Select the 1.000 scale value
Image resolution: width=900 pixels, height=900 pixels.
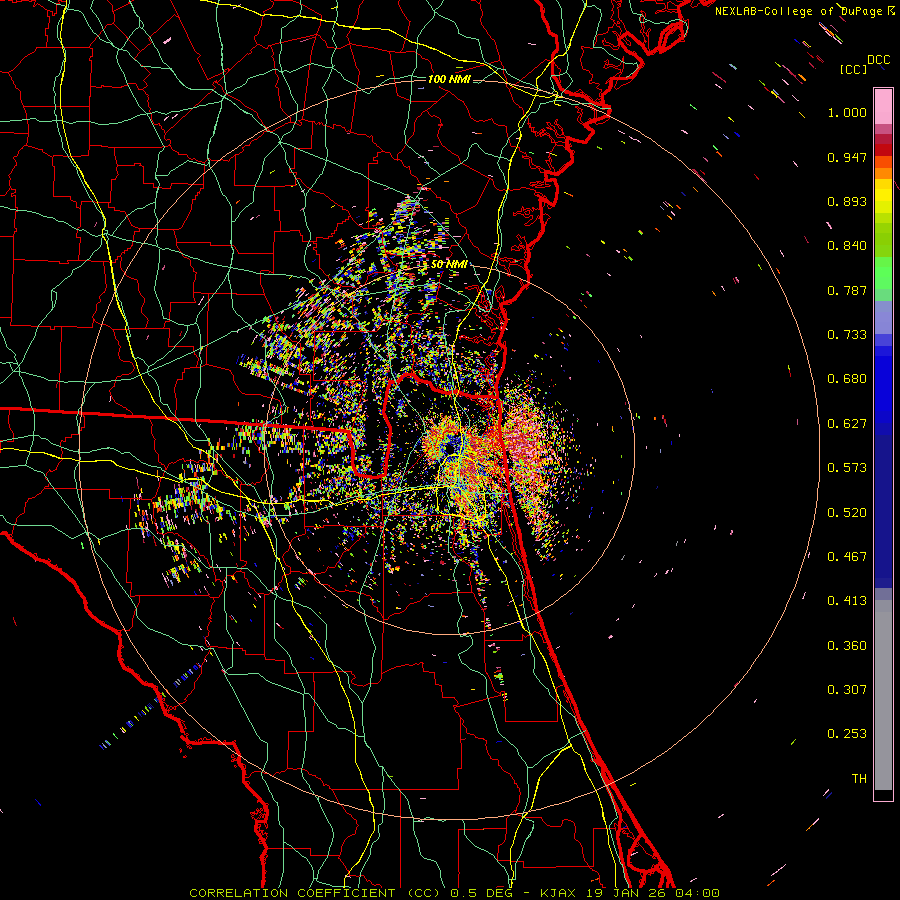pos(847,112)
